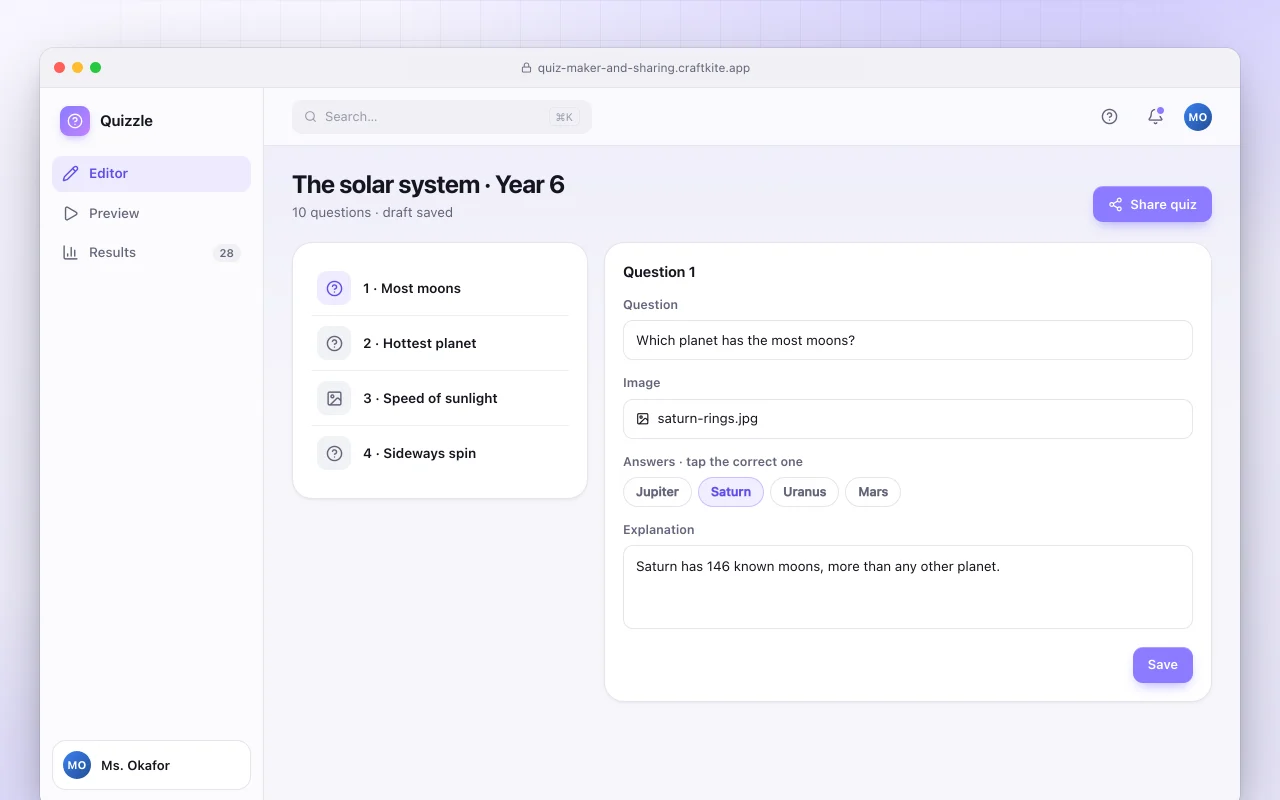Select question 4 · Sideways spin
The width and height of the screenshot is (1280, 800).
click(x=440, y=453)
